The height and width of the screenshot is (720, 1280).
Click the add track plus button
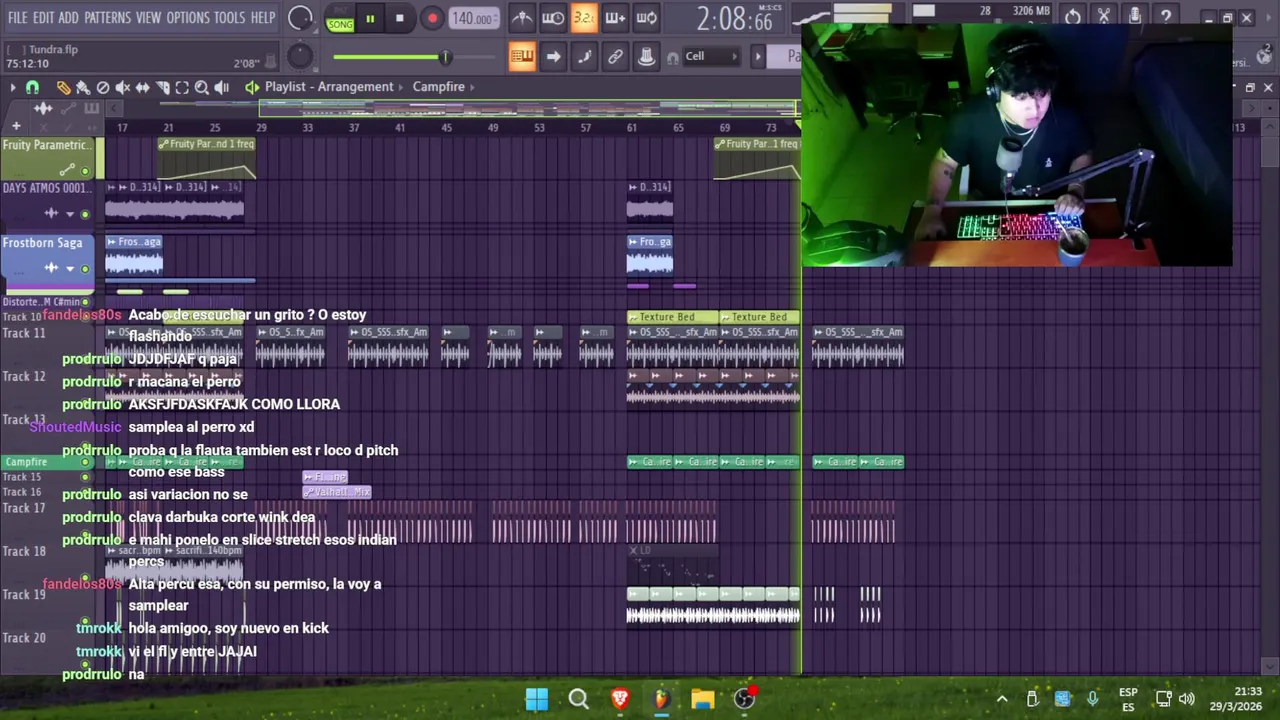16,126
